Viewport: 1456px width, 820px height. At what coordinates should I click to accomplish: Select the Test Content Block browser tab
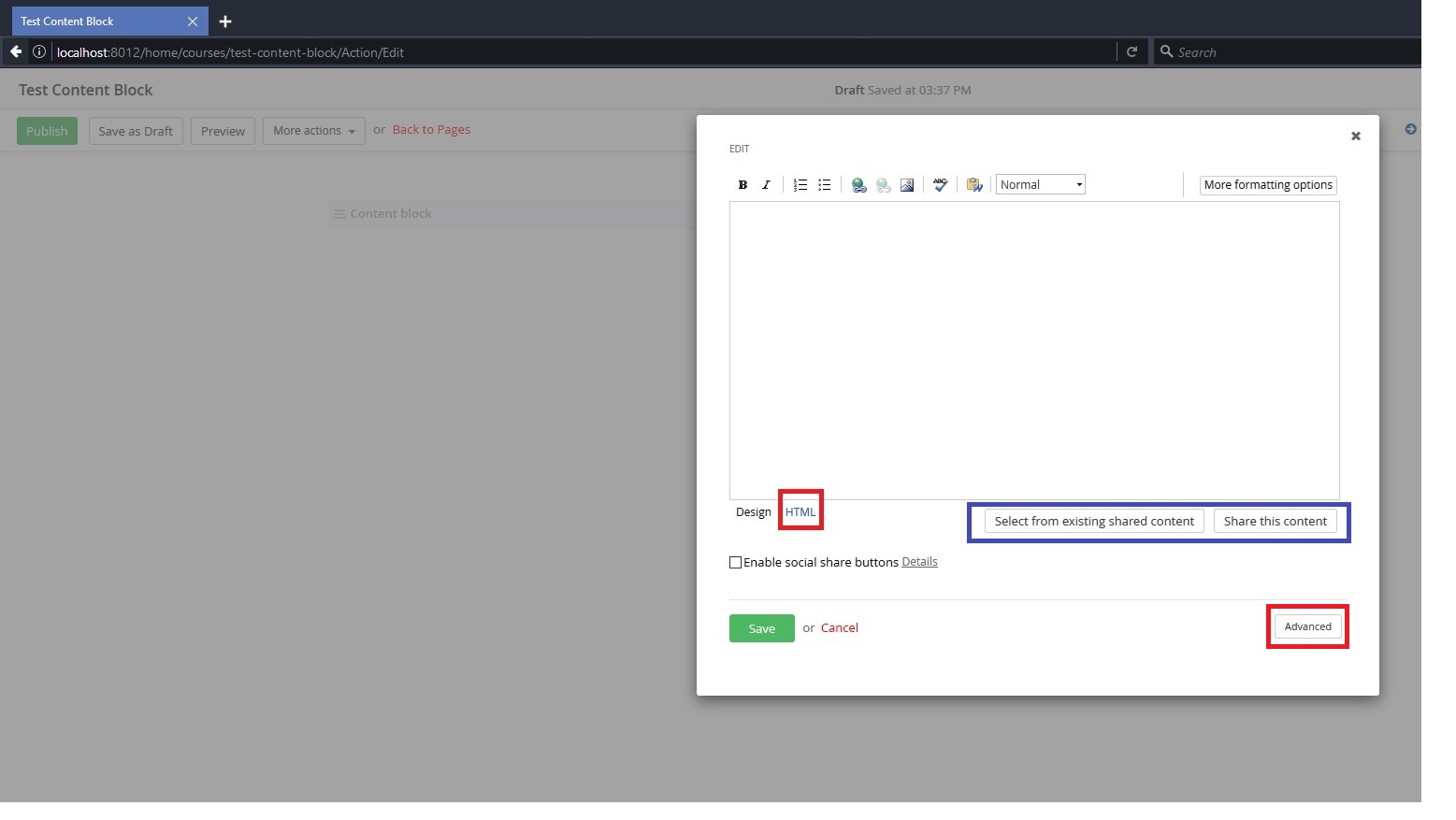tap(110, 22)
